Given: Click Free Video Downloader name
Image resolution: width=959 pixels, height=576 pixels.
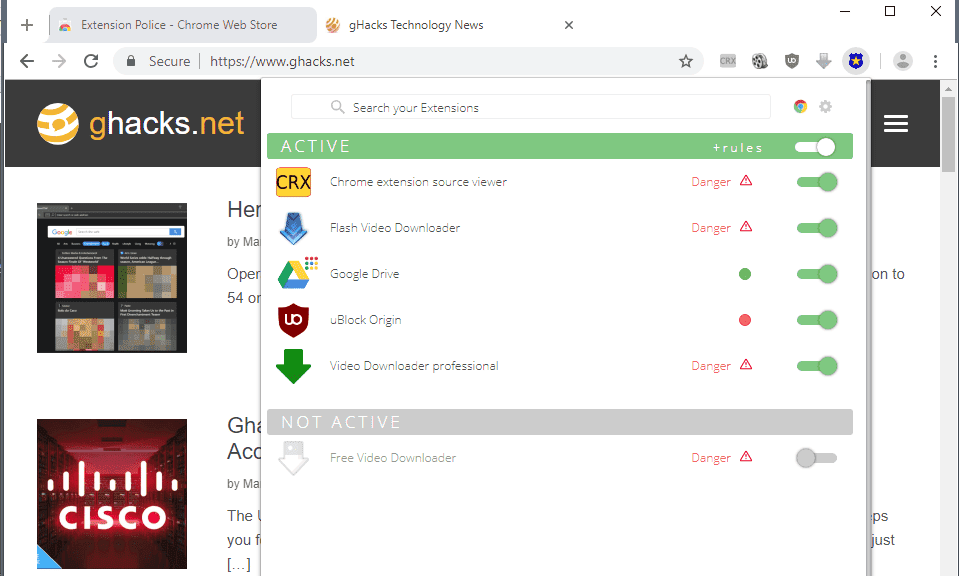Looking at the screenshot, I should [x=393, y=458].
